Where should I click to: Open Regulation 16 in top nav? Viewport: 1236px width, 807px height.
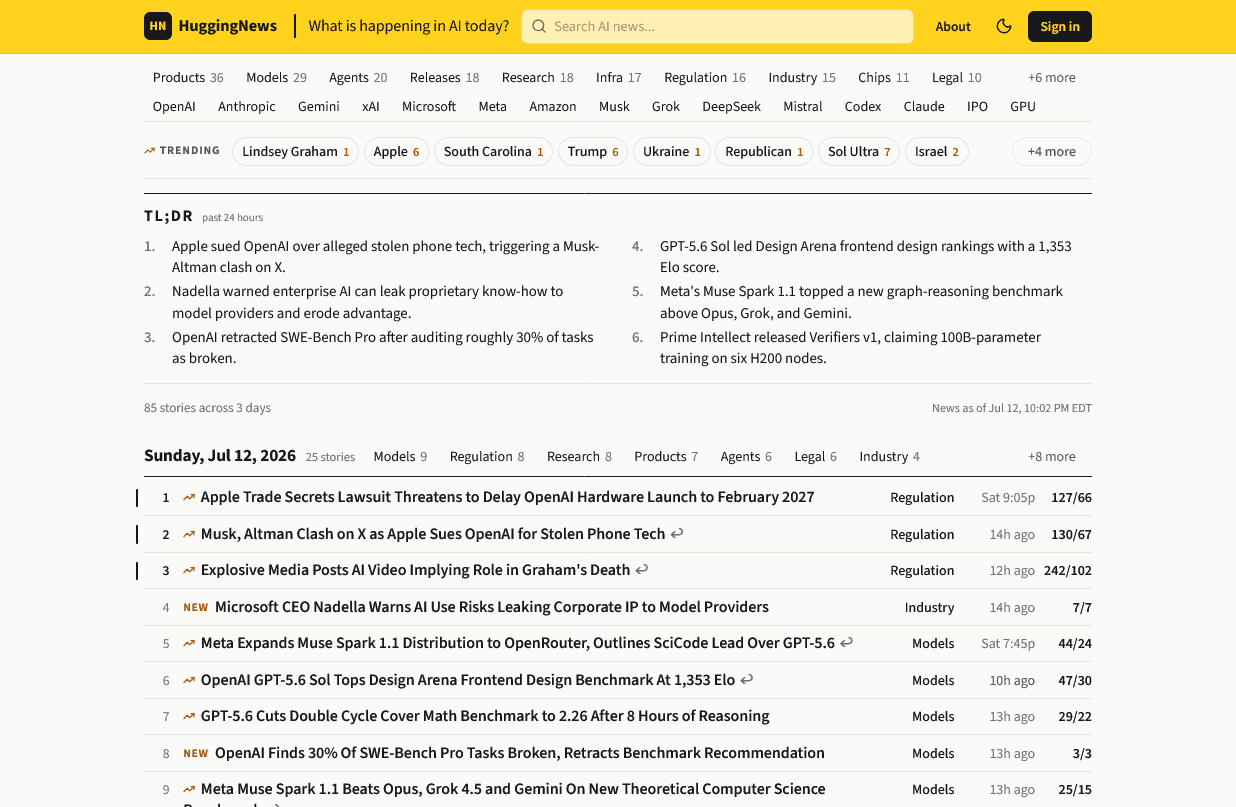point(705,77)
